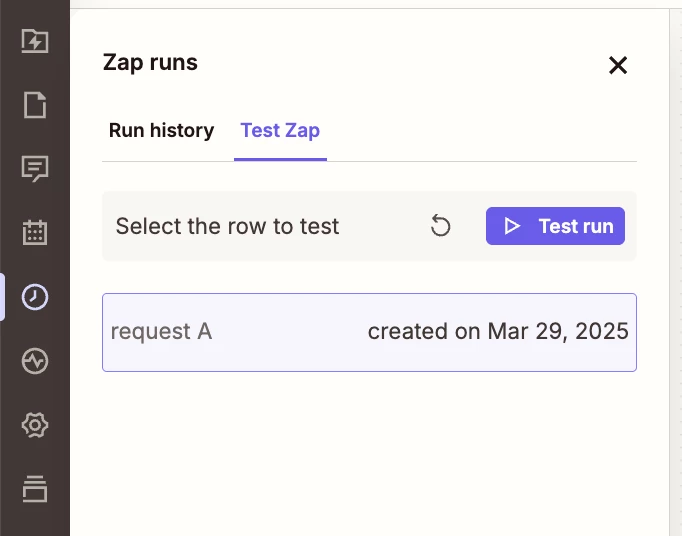Close the Zap runs panel

tap(618, 66)
